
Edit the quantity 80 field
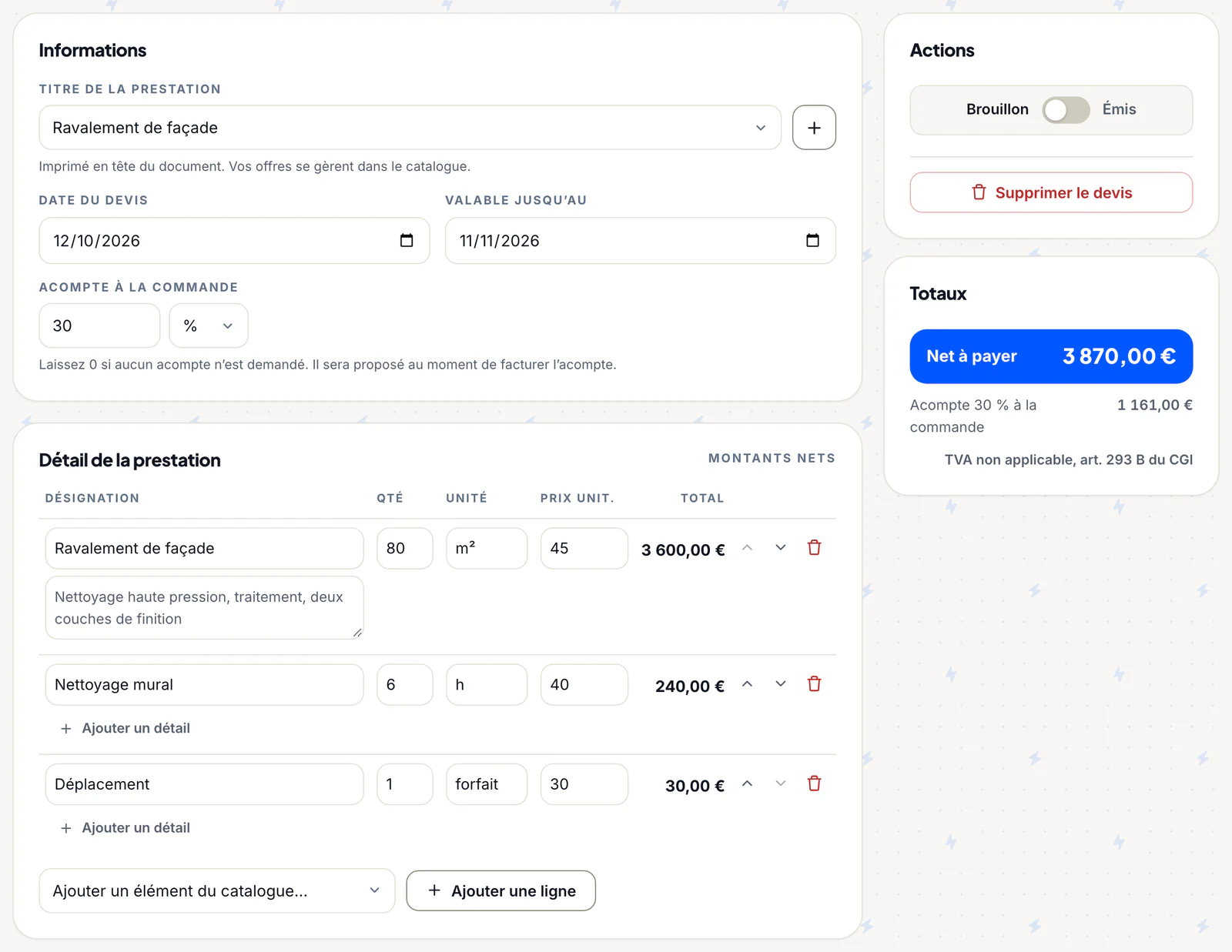tap(405, 548)
